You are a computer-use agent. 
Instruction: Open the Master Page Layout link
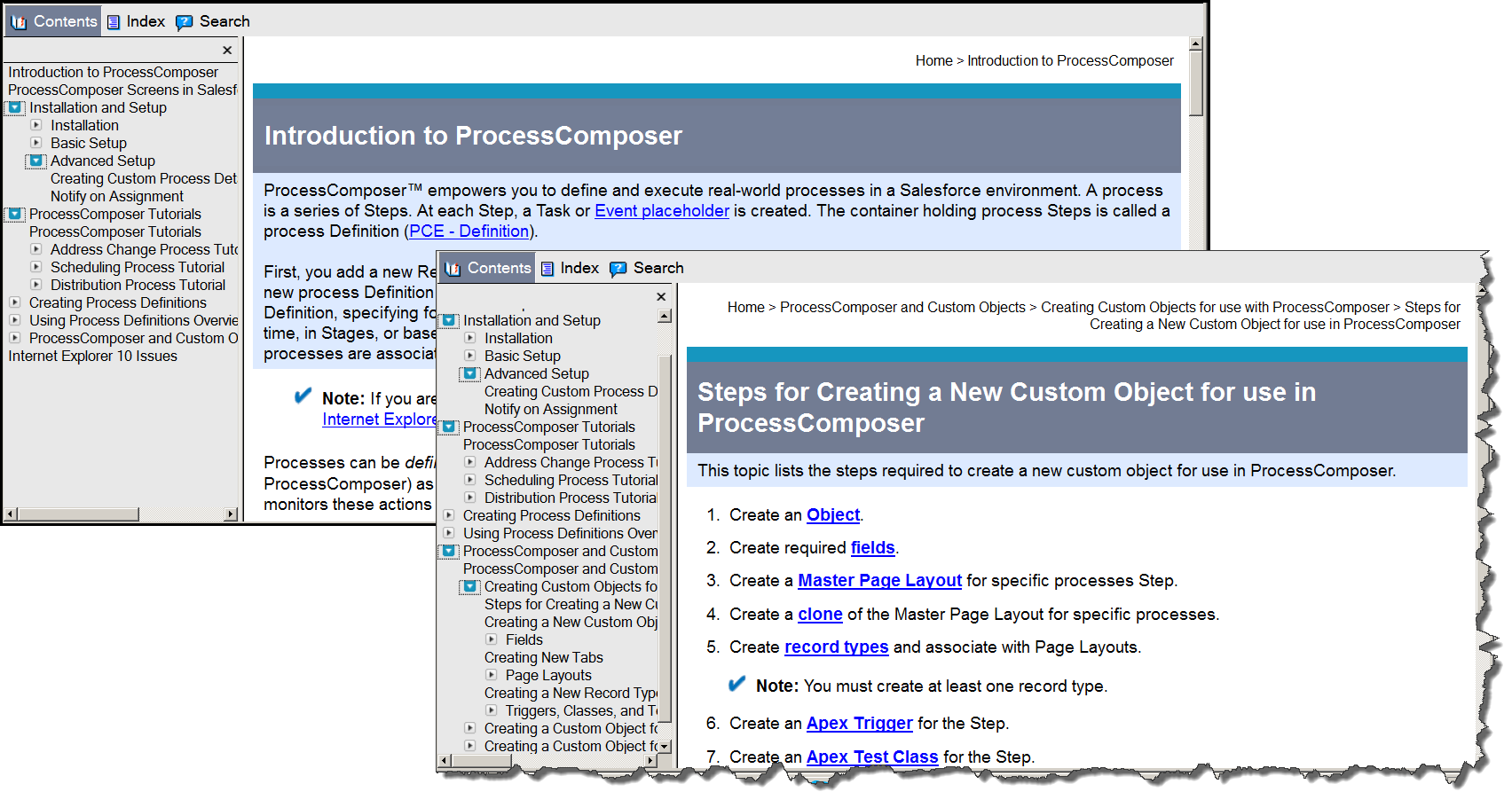click(879, 581)
